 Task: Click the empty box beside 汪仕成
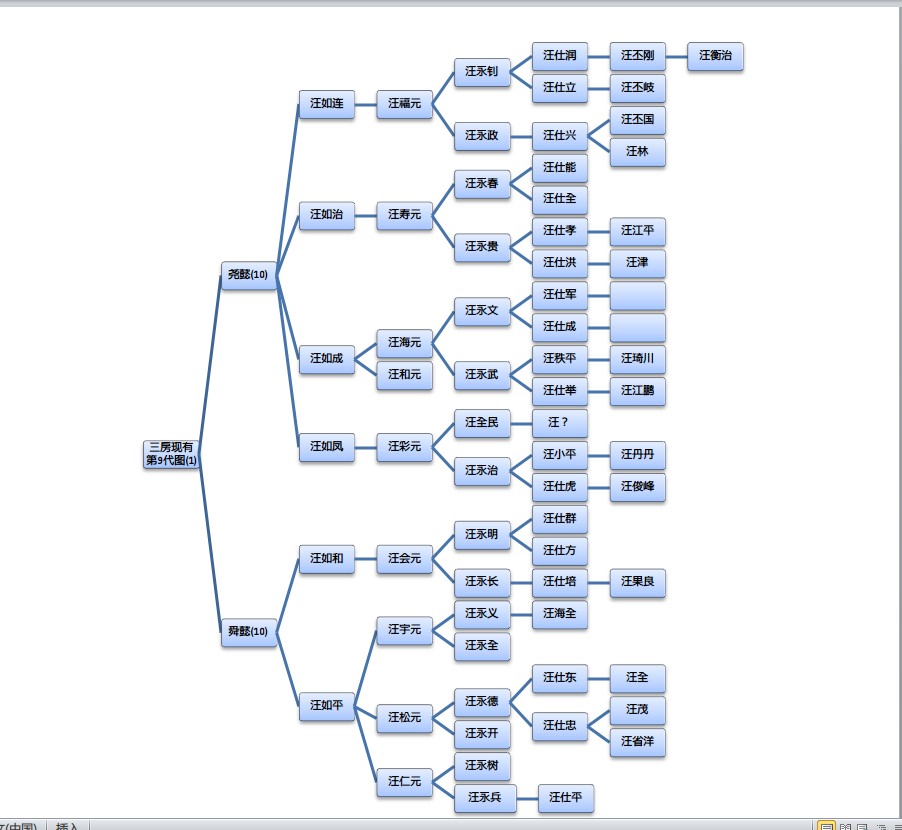(637, 327)
